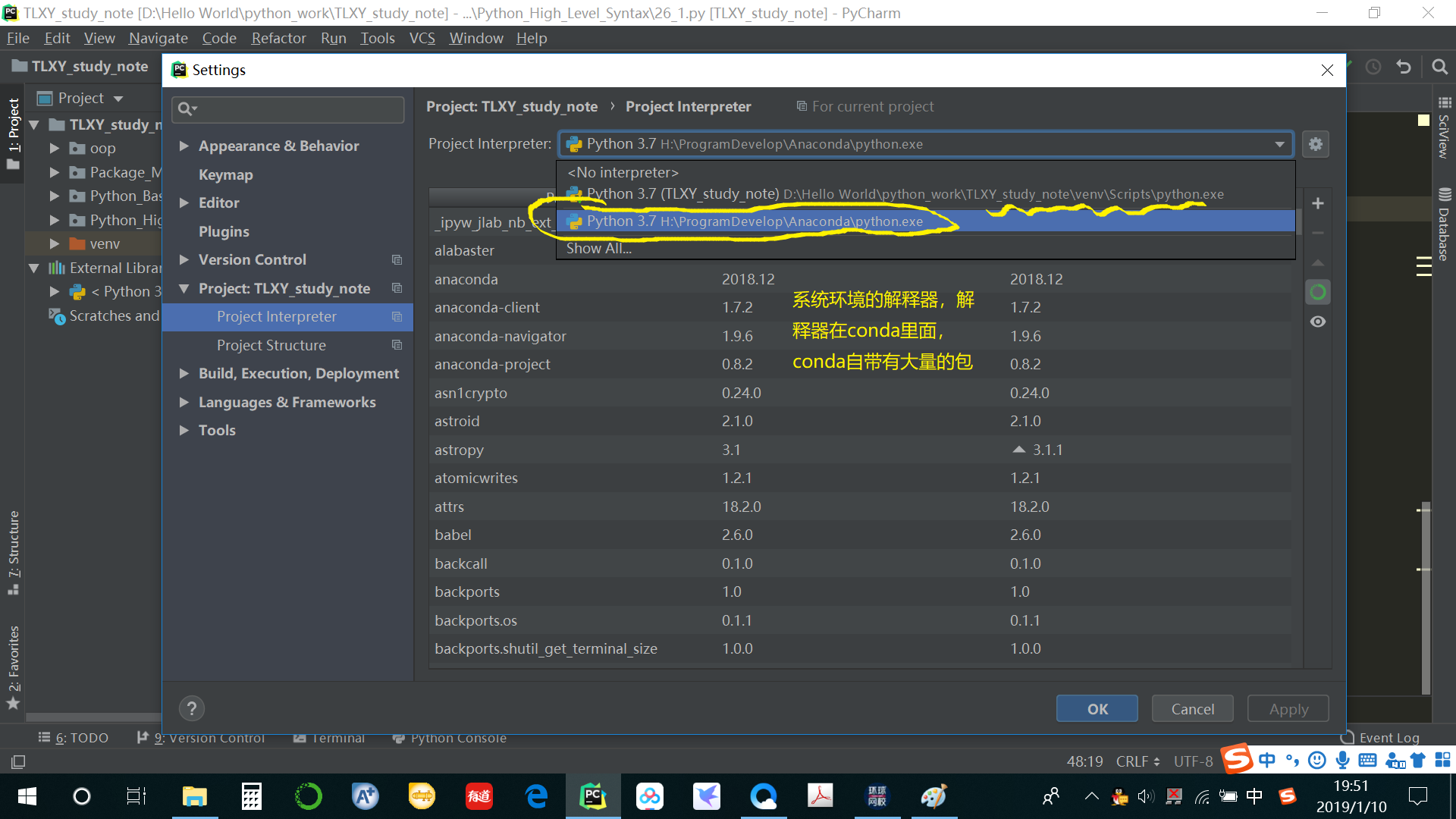Open the Event Log from the status bar
This screenshot has height=819, width=1456.
click(x=1388, y=736)
